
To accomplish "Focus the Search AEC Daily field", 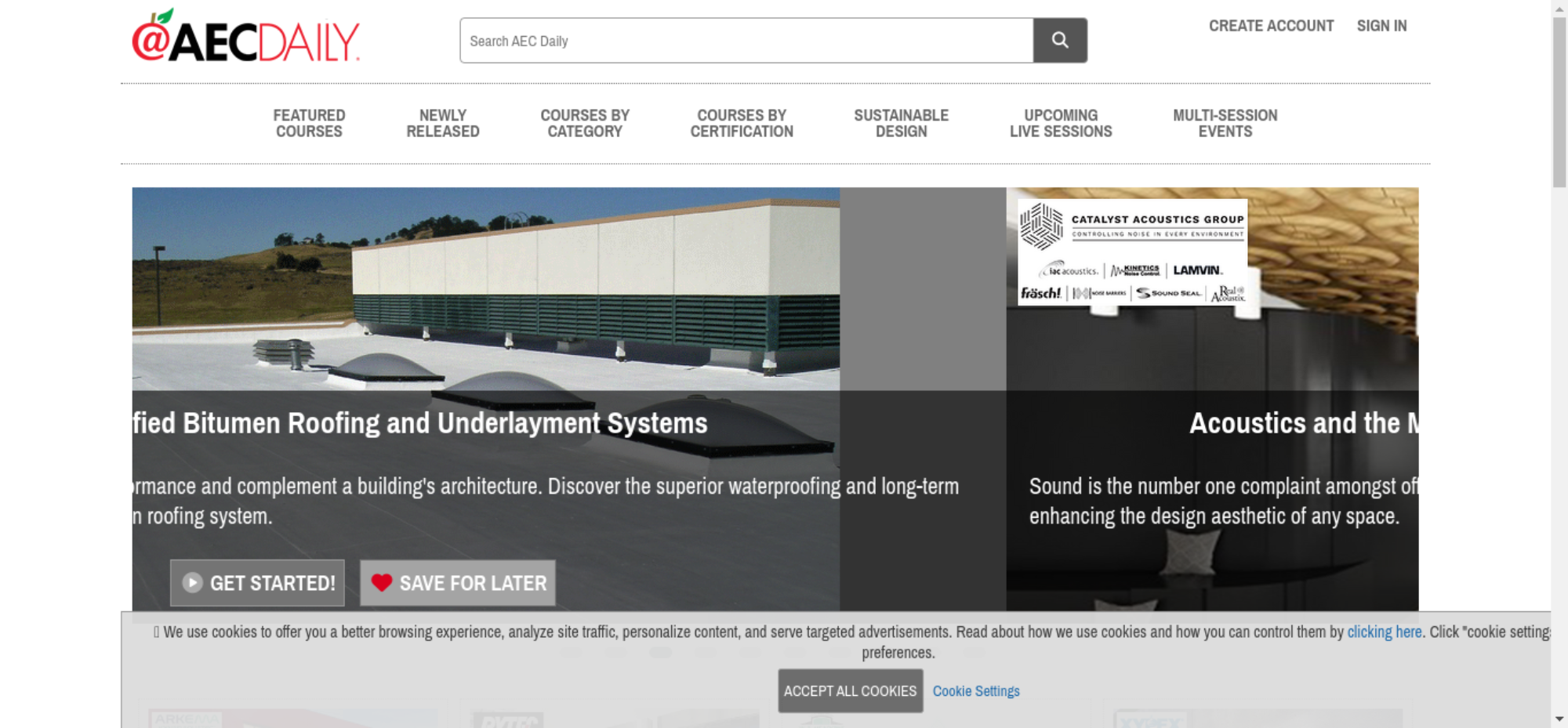I will (x=746, y=41).
